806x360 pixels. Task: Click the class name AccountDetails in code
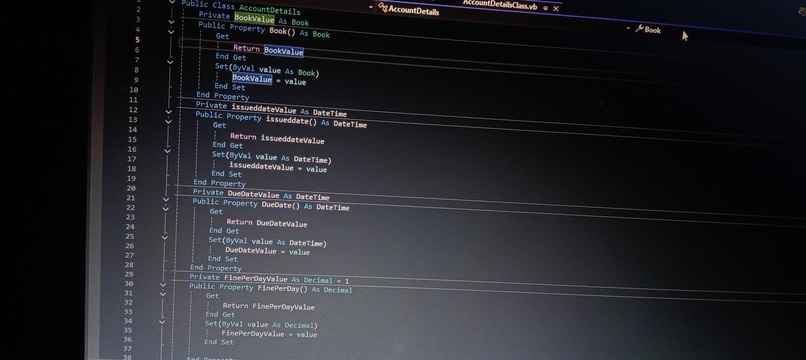tap(269, 9)
